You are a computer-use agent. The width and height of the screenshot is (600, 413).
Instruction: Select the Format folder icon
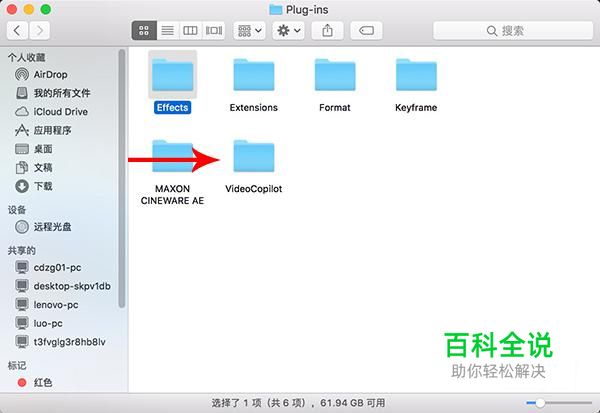[x=335, y=75]
